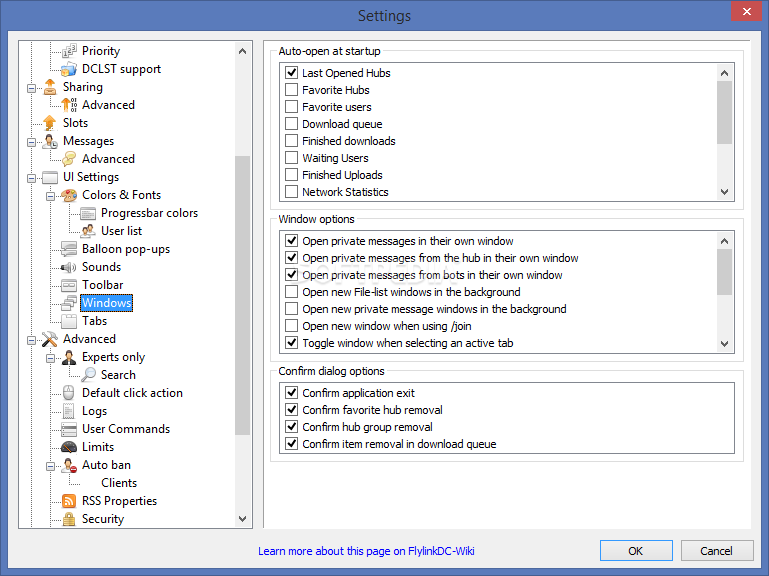Image resolution: width=769 pixels, height=576 pixels.
Task: Click the Search magnifying glass icon
Action: [88, 375]
